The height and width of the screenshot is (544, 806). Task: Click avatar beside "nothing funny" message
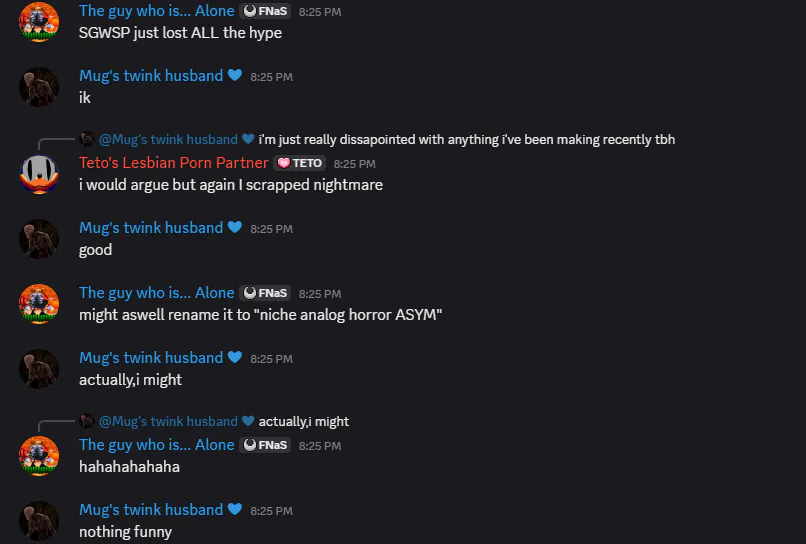click(x=39, y=520)
